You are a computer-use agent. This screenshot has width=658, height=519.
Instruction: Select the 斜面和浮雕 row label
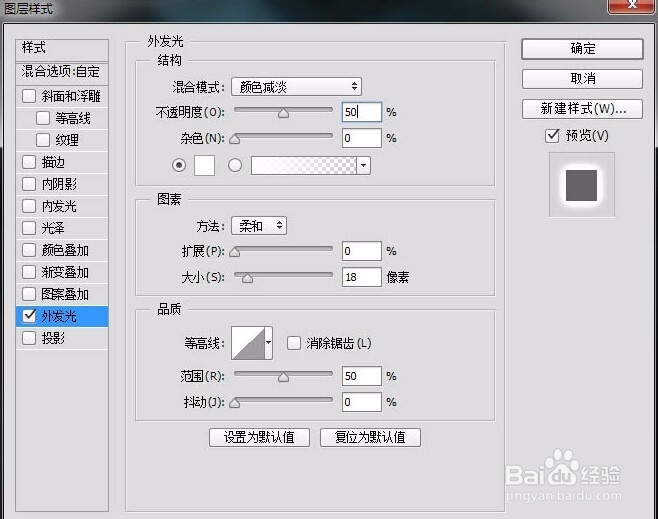pos(70,96)
